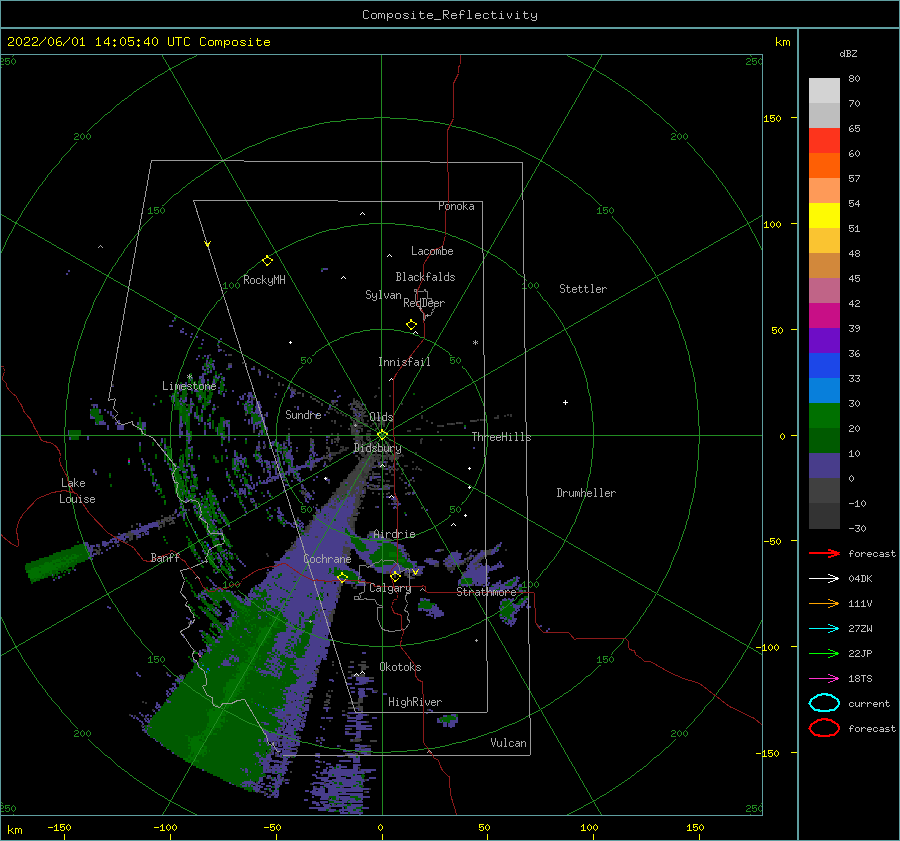Viewport: 900px width, 841px height.
Task: Click the Okotoks label
Action: pyautogui.click(x=400, y=667)
